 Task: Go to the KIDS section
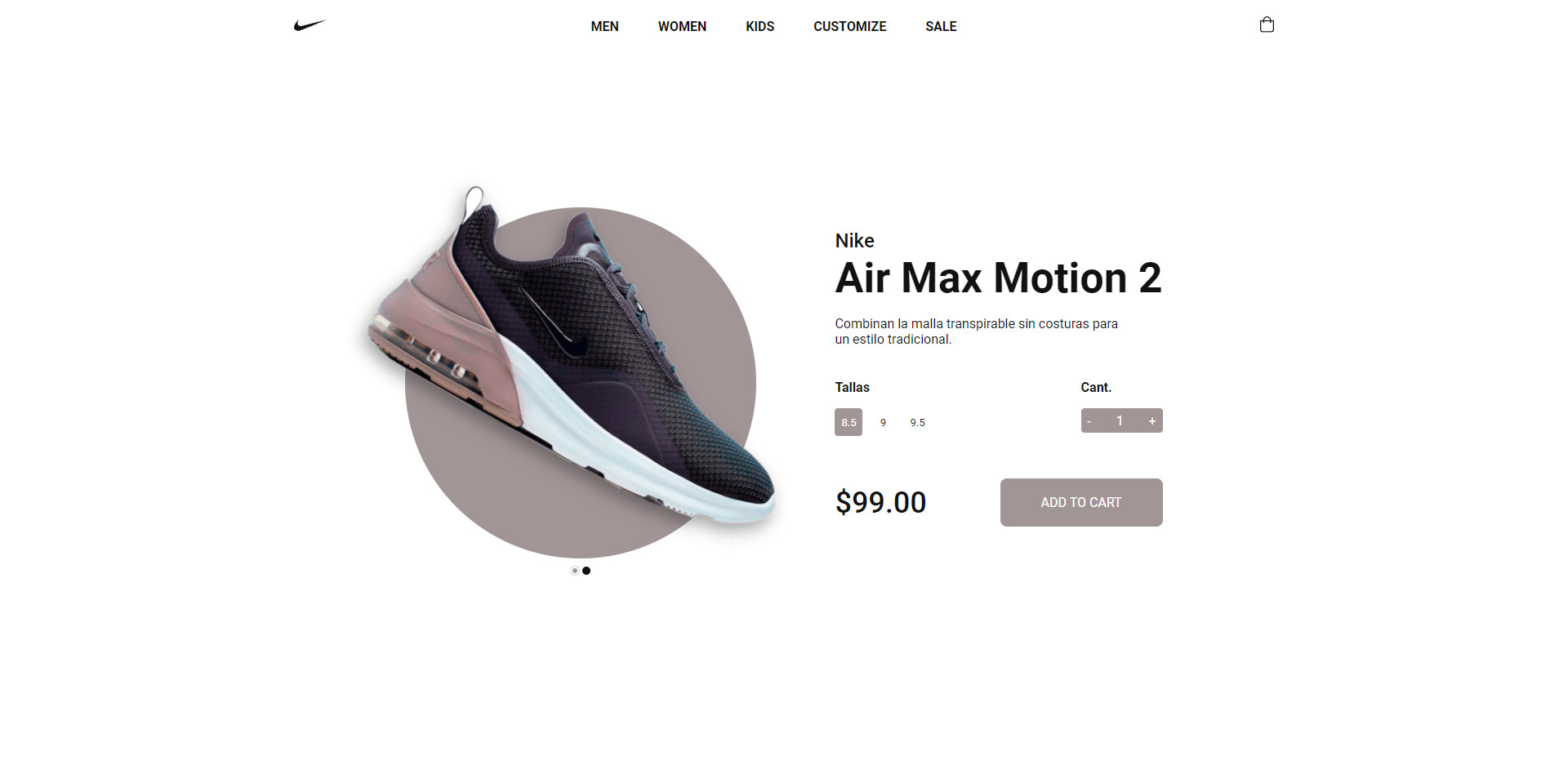coord(759,26)
